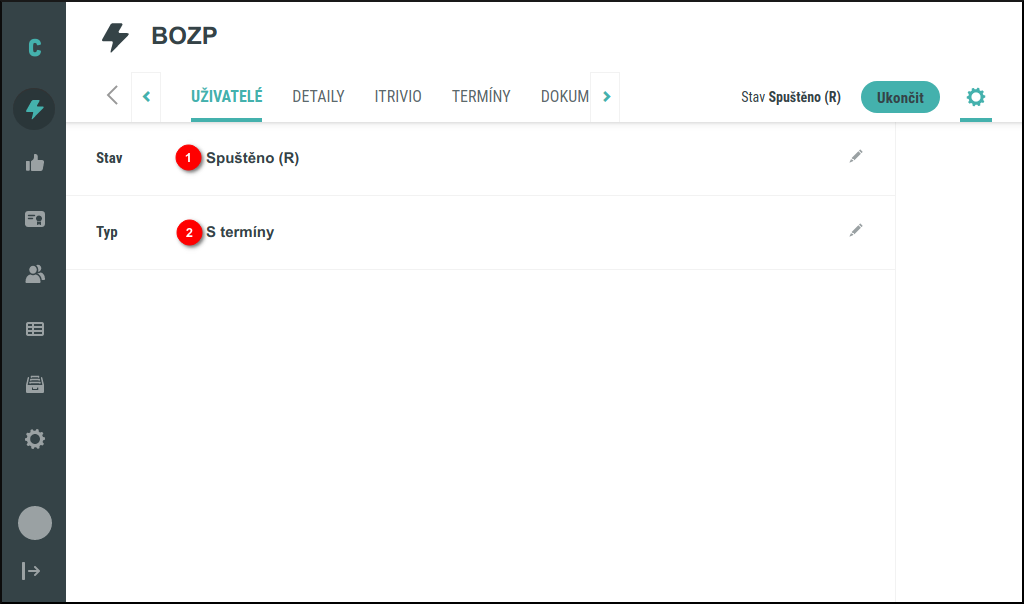Viewport: 1024px width, 604px height.
Task: Open the thumbs-up approvals section
Action: pos(34,163)
